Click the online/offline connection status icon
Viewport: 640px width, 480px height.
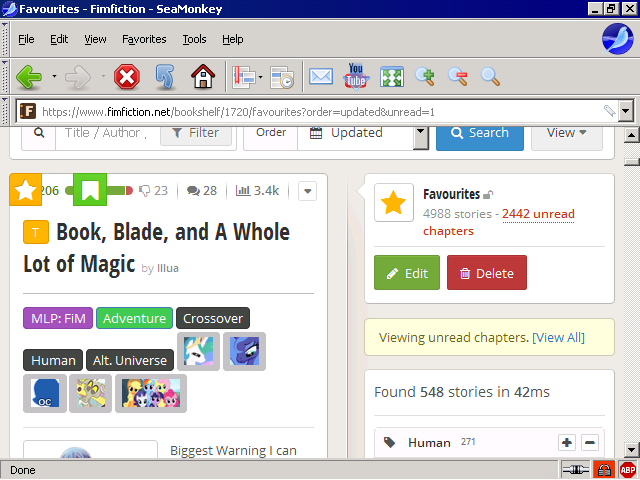point(576,470)
